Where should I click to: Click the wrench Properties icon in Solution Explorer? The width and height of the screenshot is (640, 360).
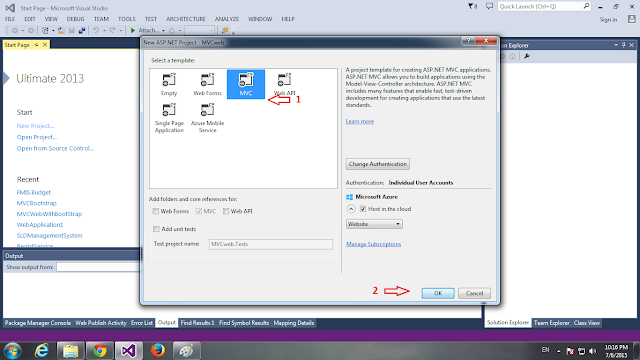tap(527, 56)
